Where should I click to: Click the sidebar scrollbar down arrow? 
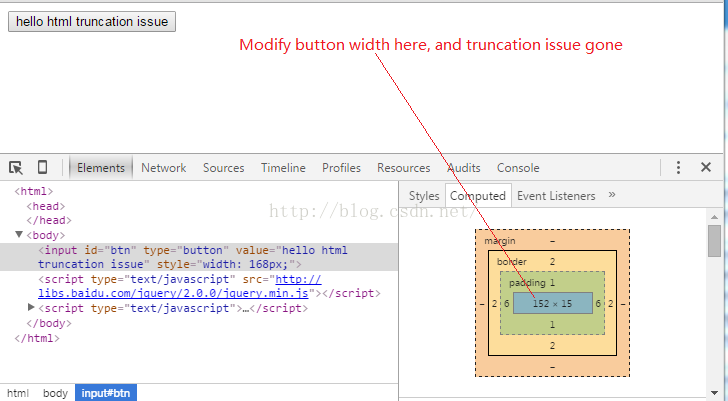(714, 394)
